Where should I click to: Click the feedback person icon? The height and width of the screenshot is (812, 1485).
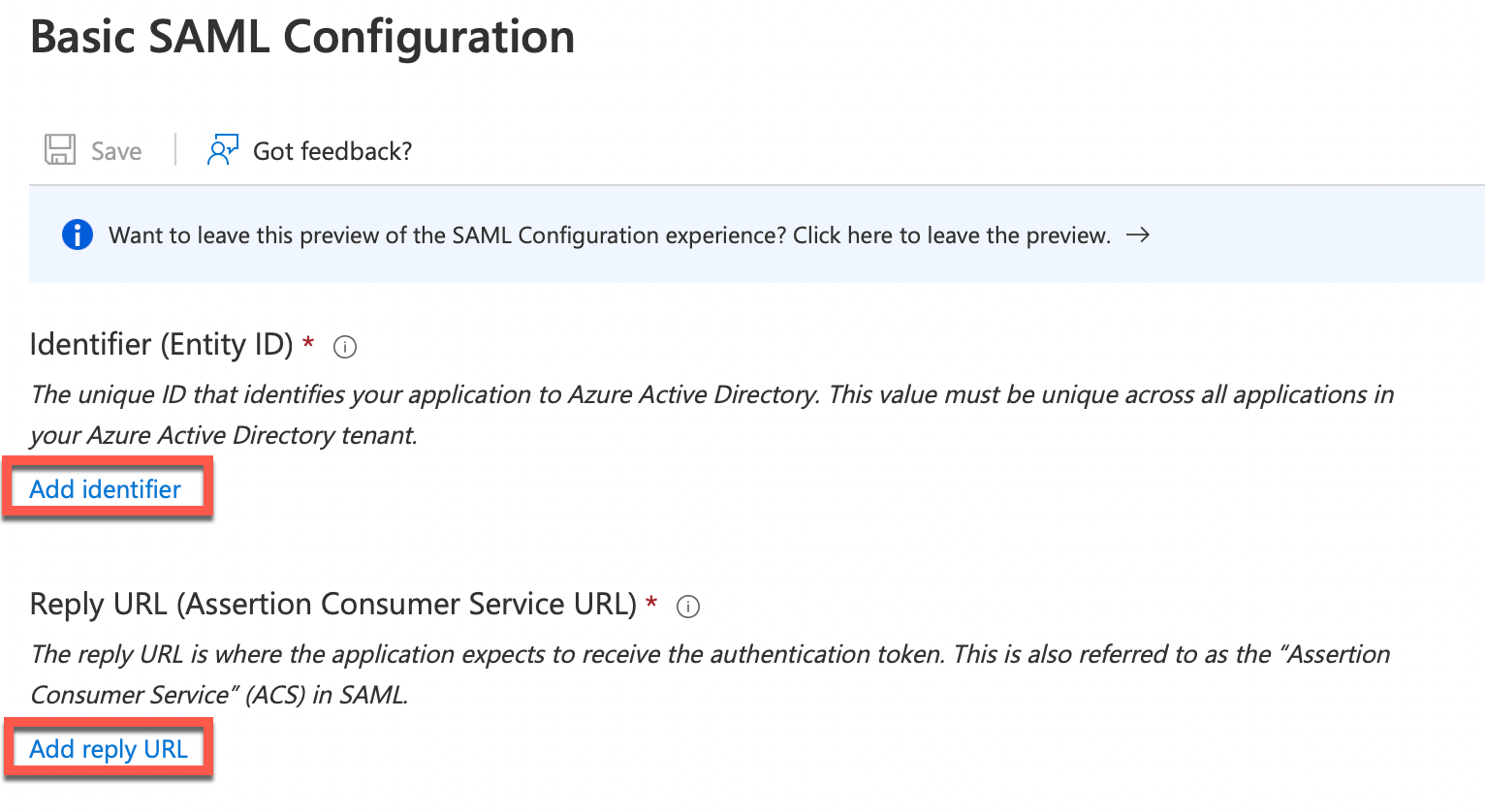(x=222, y=150)
